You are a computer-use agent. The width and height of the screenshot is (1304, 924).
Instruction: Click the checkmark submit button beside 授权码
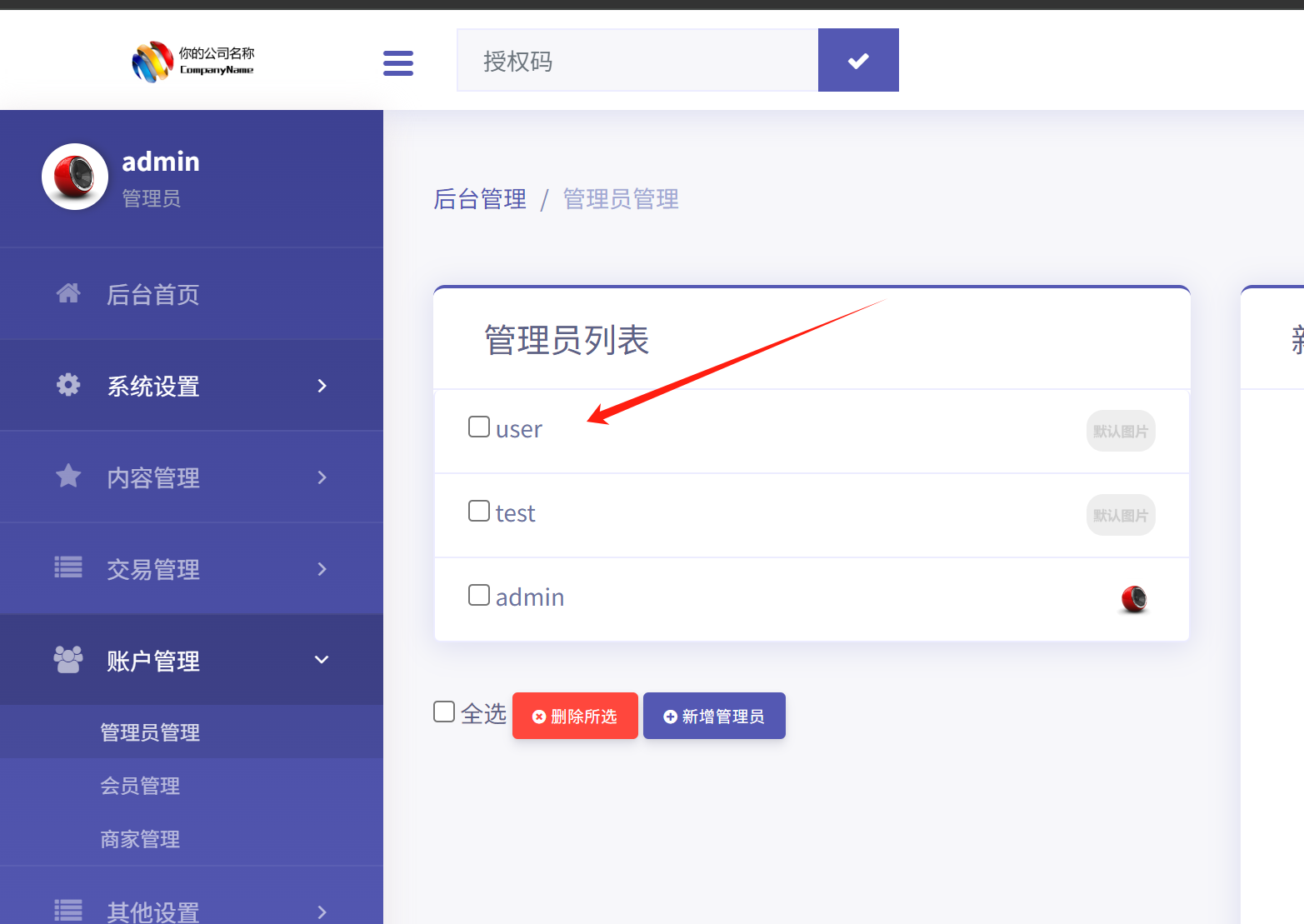pyautogui.click(x=857, y=60)
